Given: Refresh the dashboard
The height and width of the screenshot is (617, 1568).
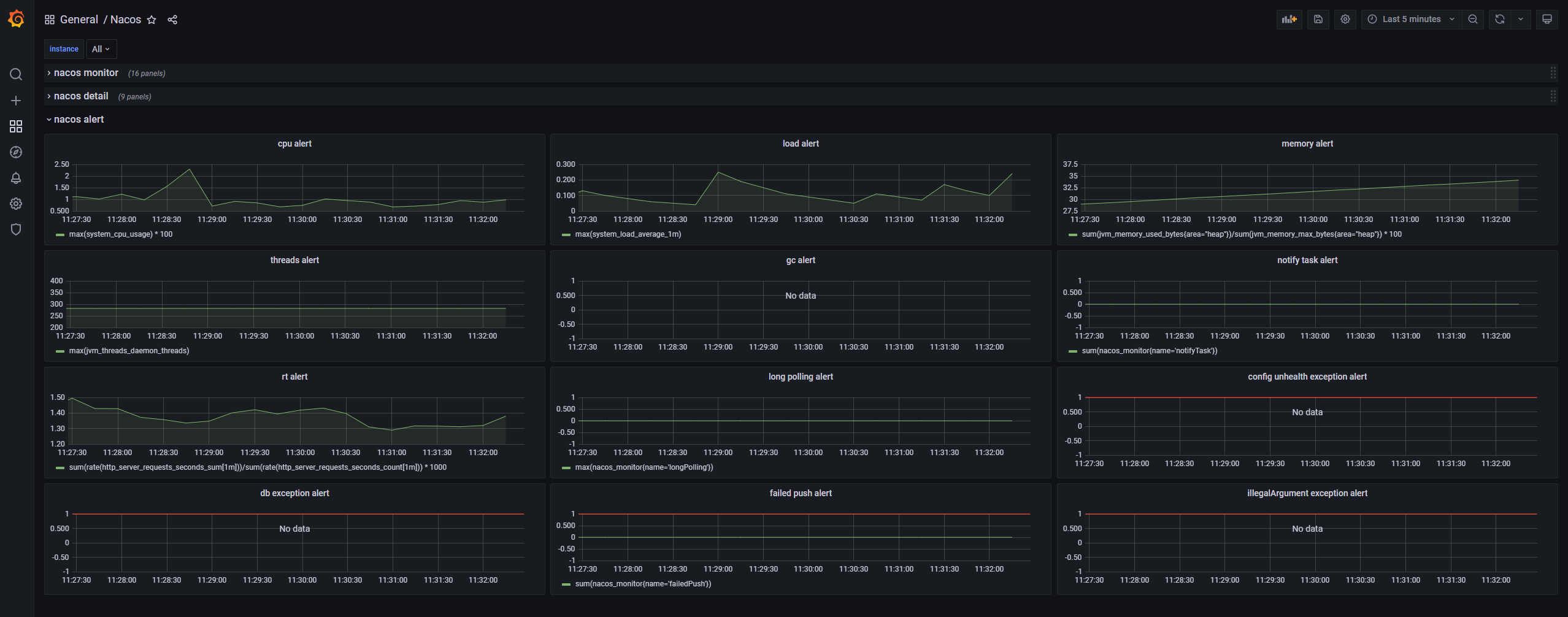Looking at the screenshot, I should (x=1500, y=19).
